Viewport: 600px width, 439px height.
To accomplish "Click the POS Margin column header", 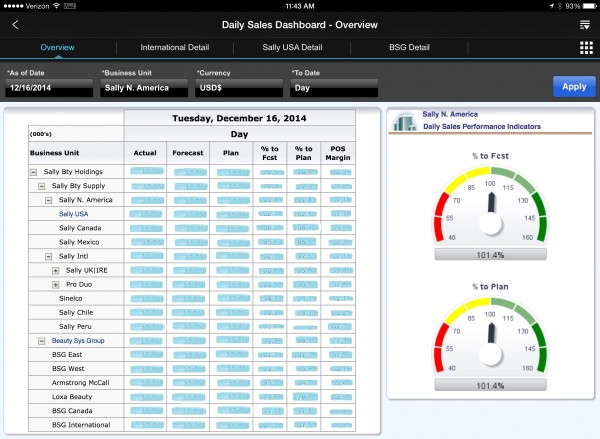I will pos(338,153).
